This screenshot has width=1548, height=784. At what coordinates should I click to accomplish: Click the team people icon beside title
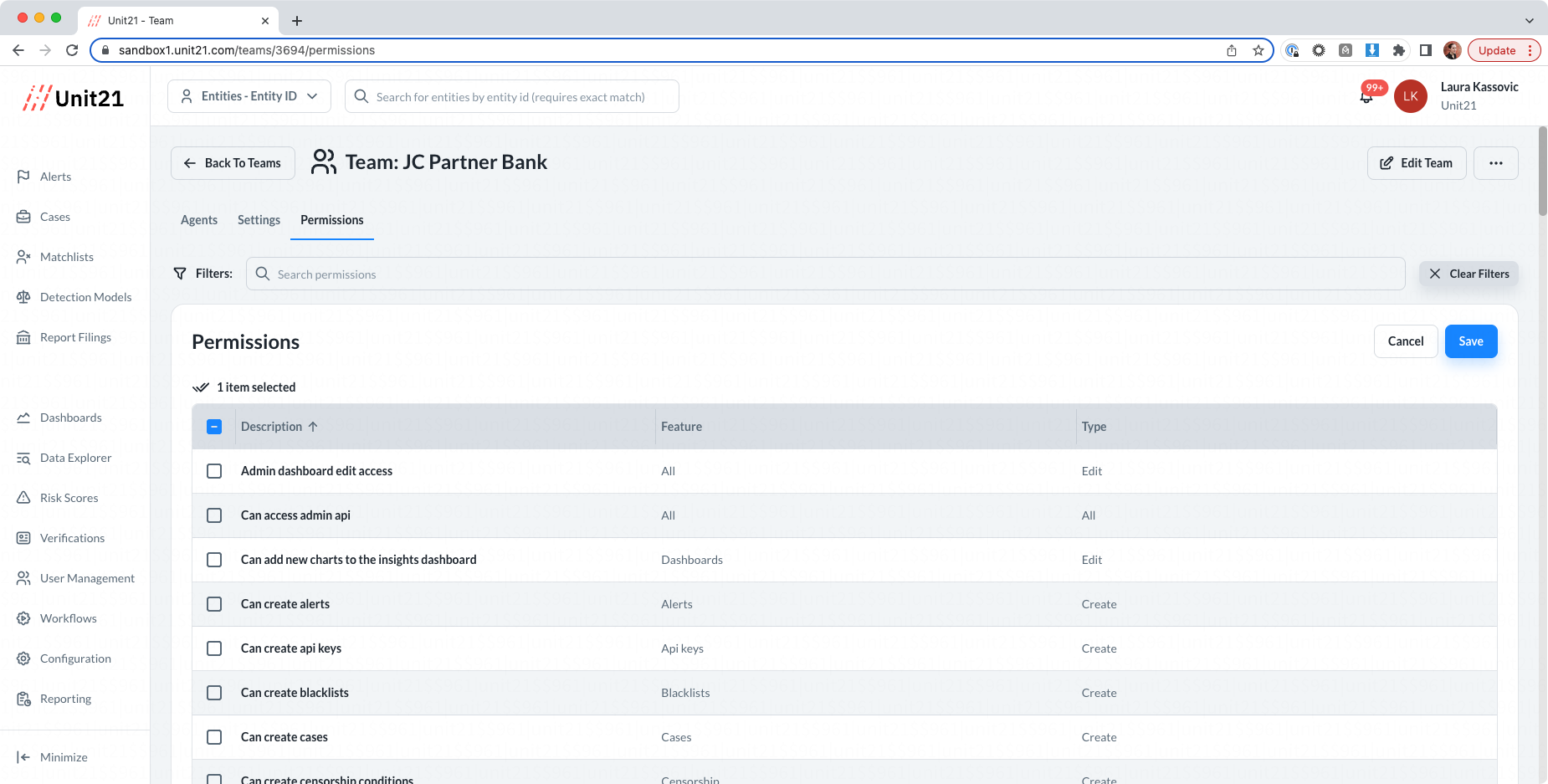(323, 162)
